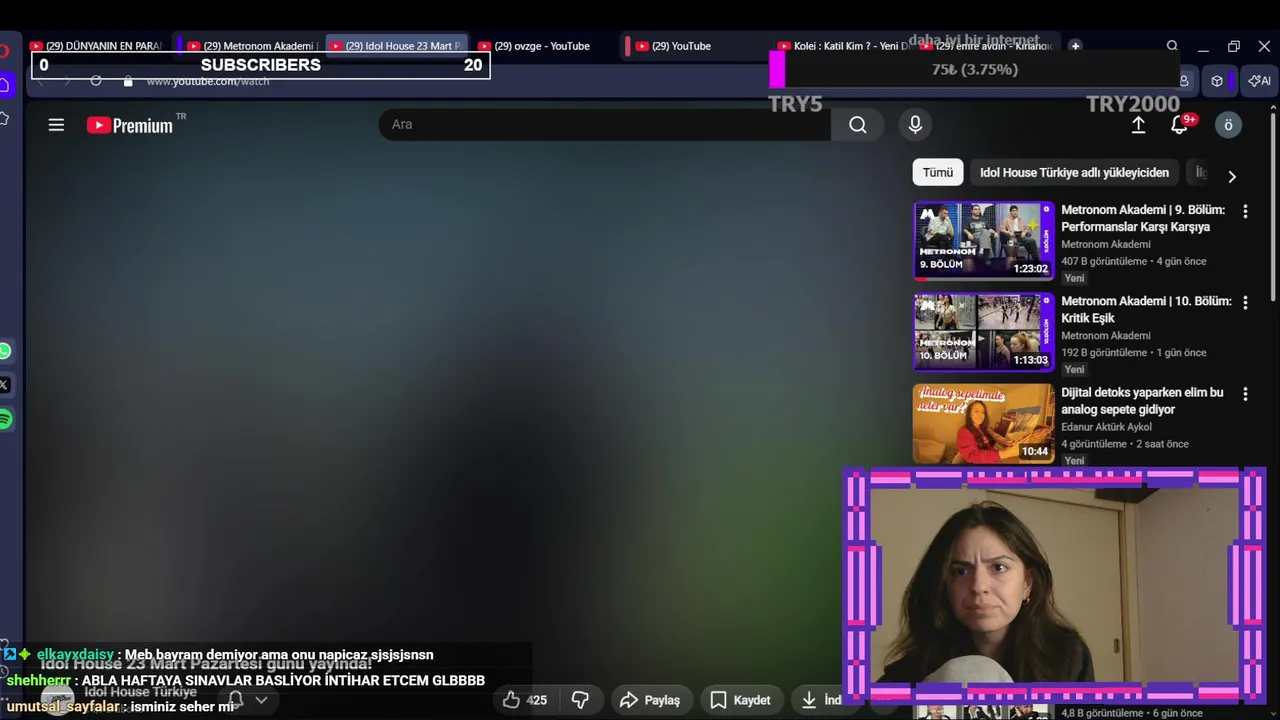Like the video with 425 likes
The width and height of the screenshot is (1280, 720).
(525, 700)
